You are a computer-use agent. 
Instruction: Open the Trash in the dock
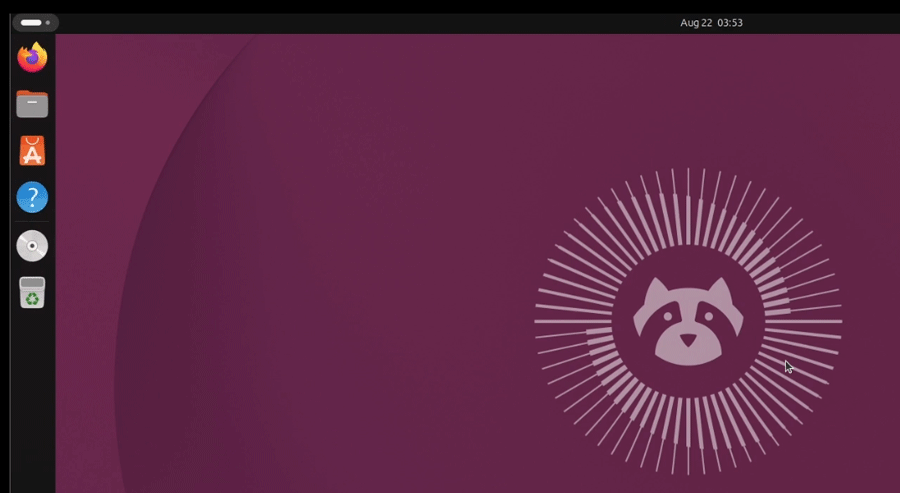pos(32,293)
